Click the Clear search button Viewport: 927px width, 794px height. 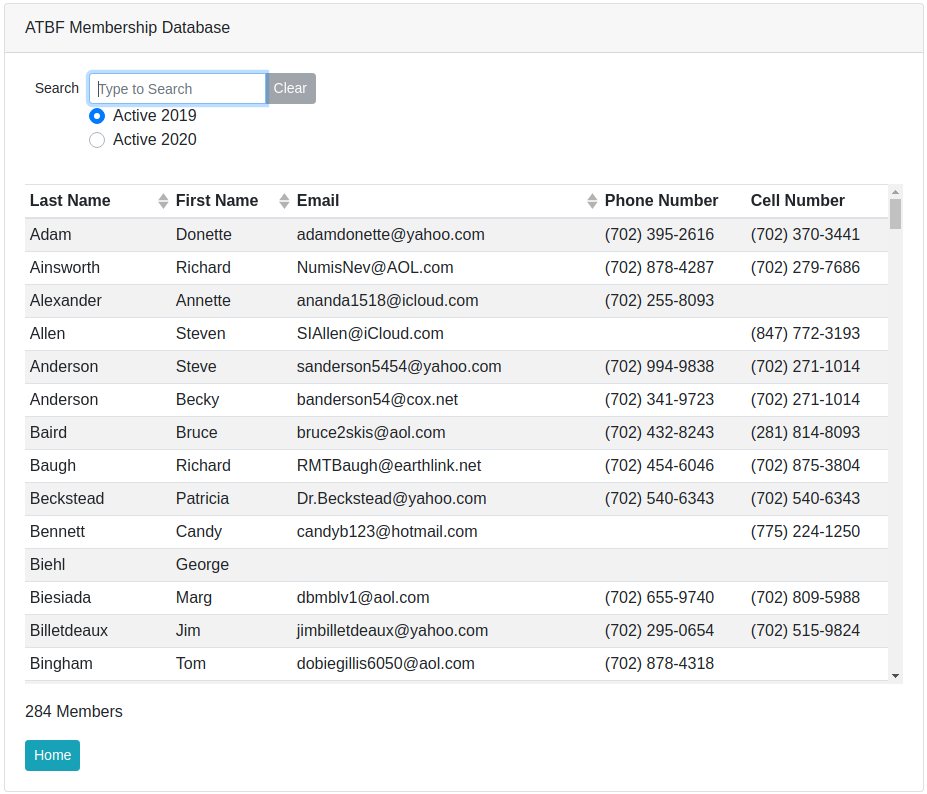pos(290,88)
